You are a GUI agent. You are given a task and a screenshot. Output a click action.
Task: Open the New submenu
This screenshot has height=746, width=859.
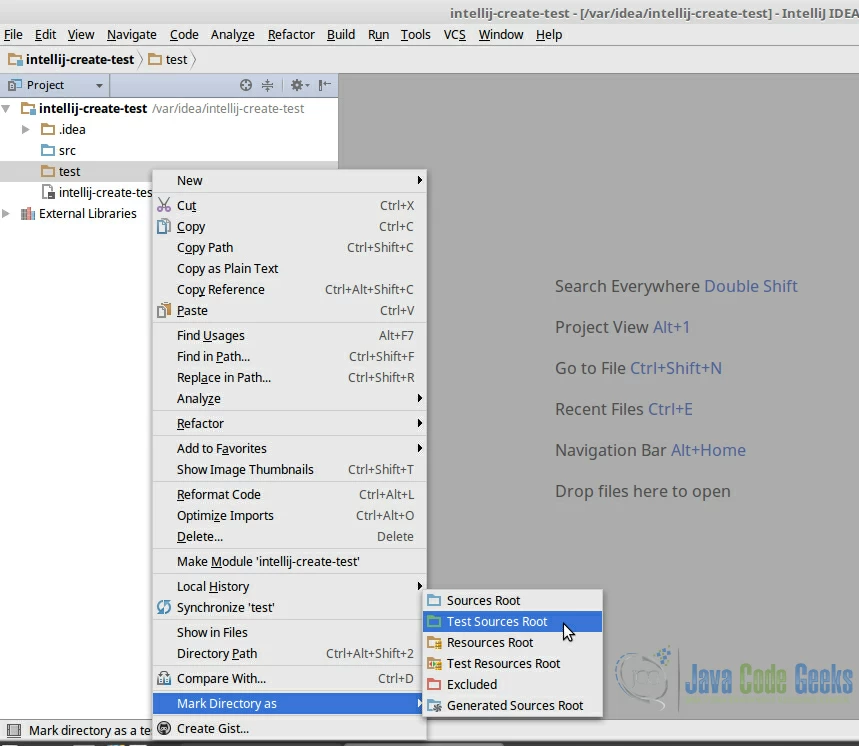pyautogui.click(x=289, y=180)
